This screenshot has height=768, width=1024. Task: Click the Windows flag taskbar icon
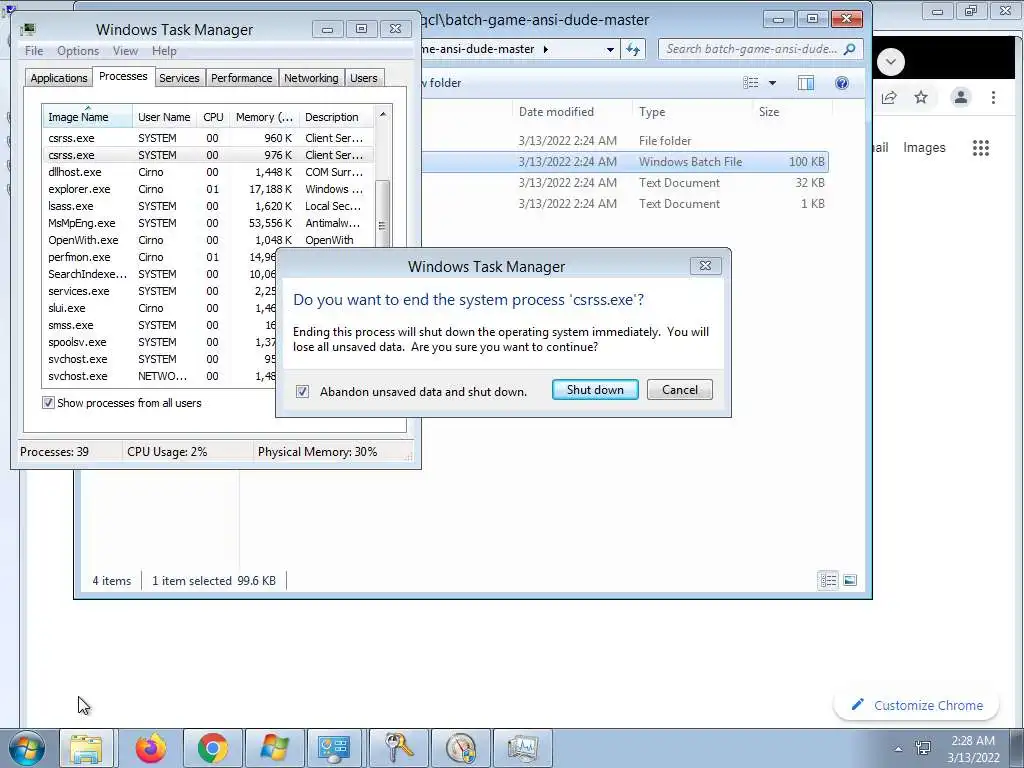coord(274,748)
